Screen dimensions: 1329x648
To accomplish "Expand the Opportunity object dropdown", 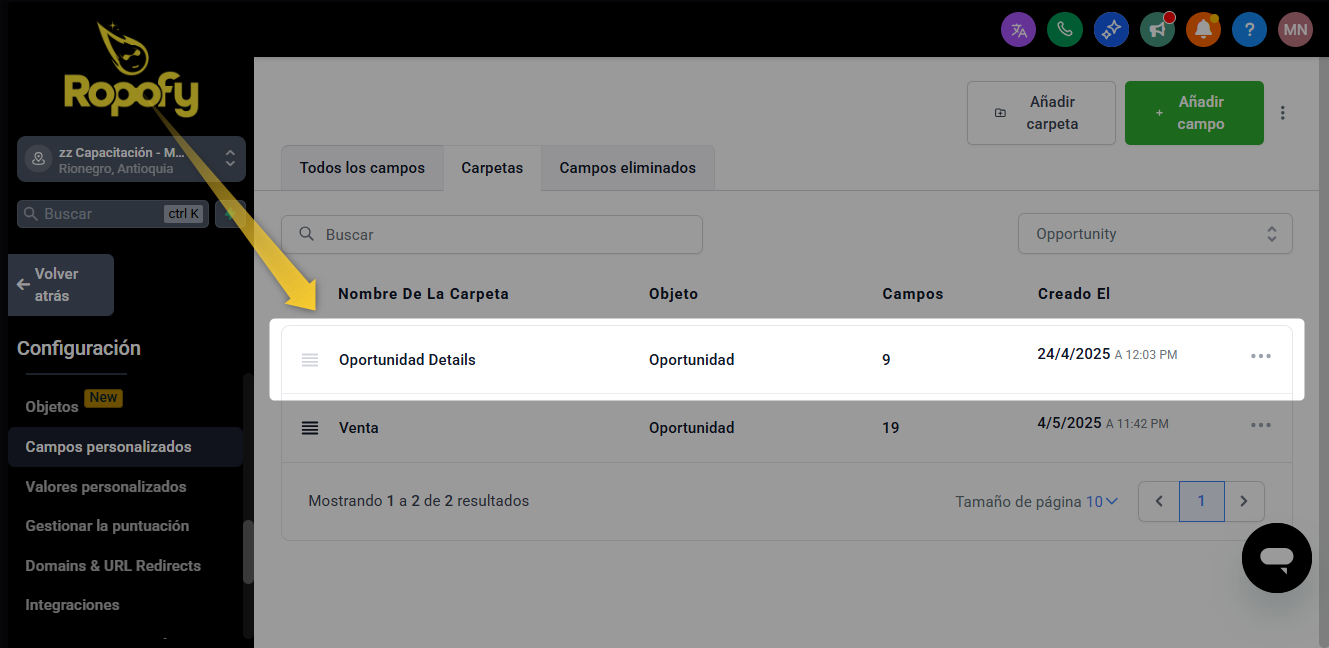I will (x=1155, y=234).
